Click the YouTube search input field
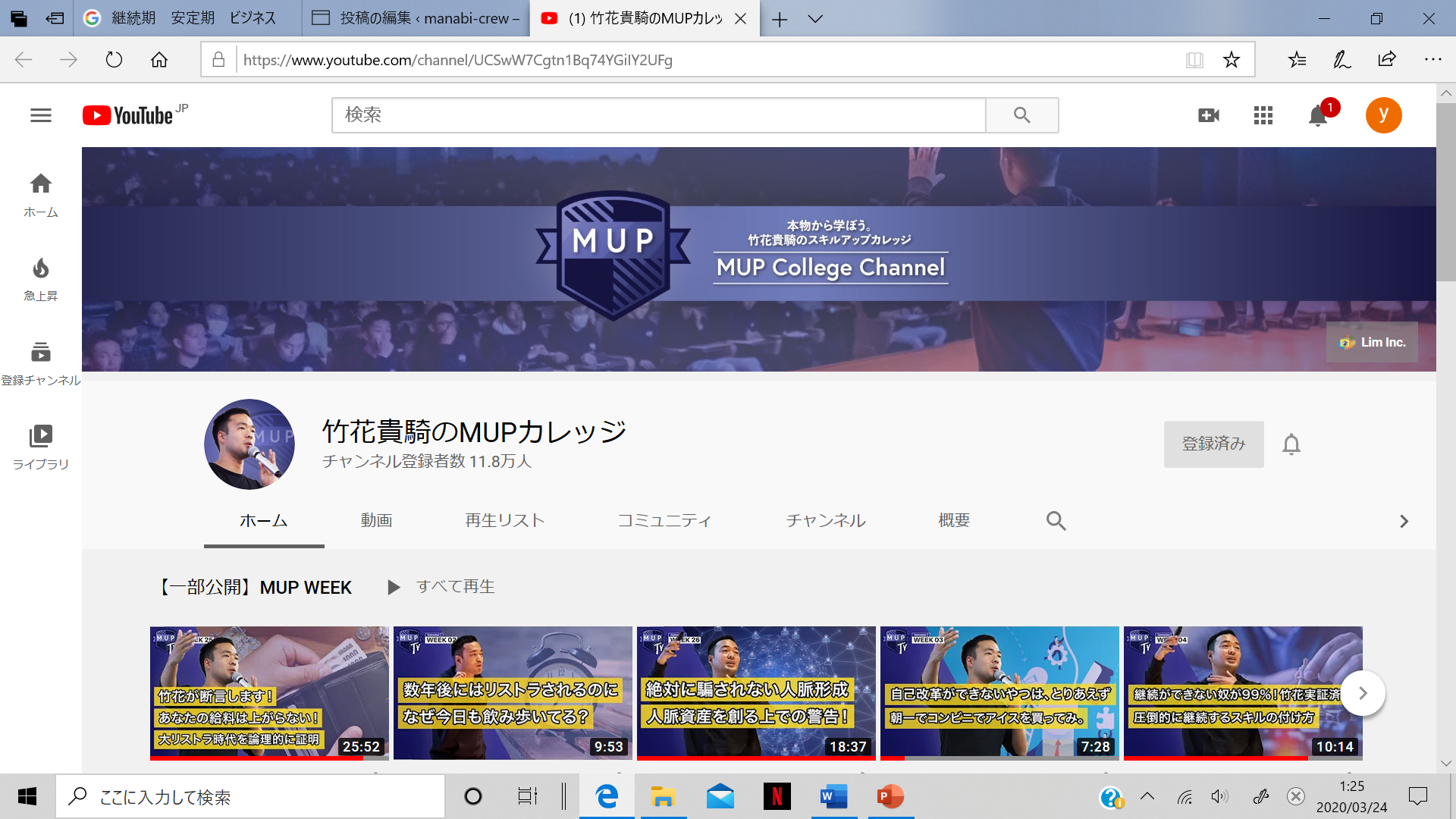Image resolution: width=1456 pixels, height=819 pixels. (x=658, y=115)
